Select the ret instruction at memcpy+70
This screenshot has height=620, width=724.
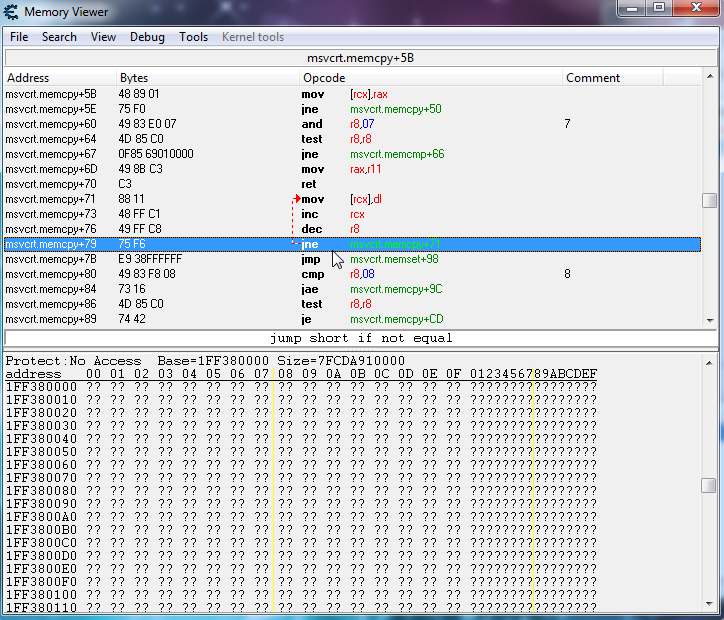click(352, 184)
